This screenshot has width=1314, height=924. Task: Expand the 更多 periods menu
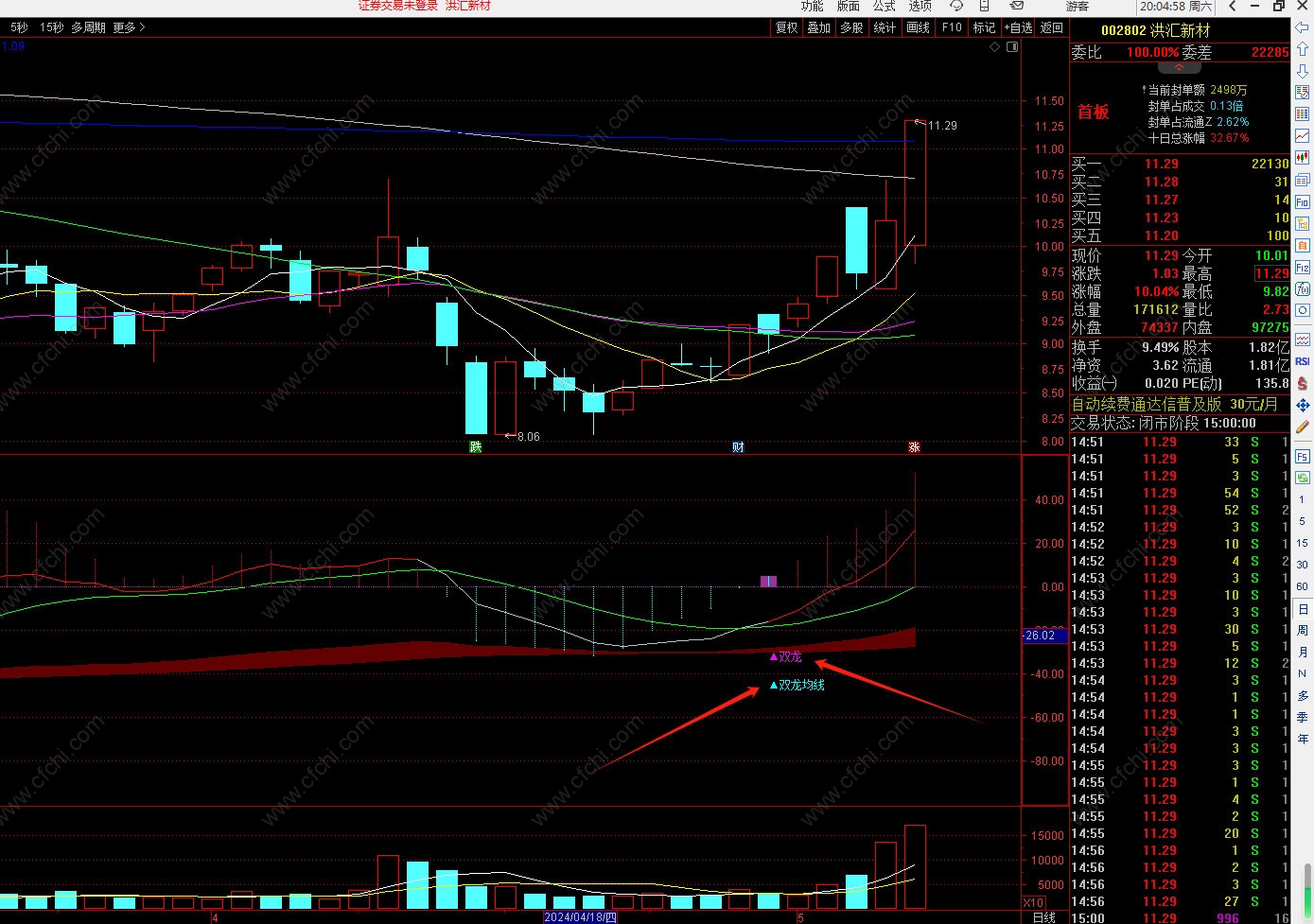pos(130,27)
